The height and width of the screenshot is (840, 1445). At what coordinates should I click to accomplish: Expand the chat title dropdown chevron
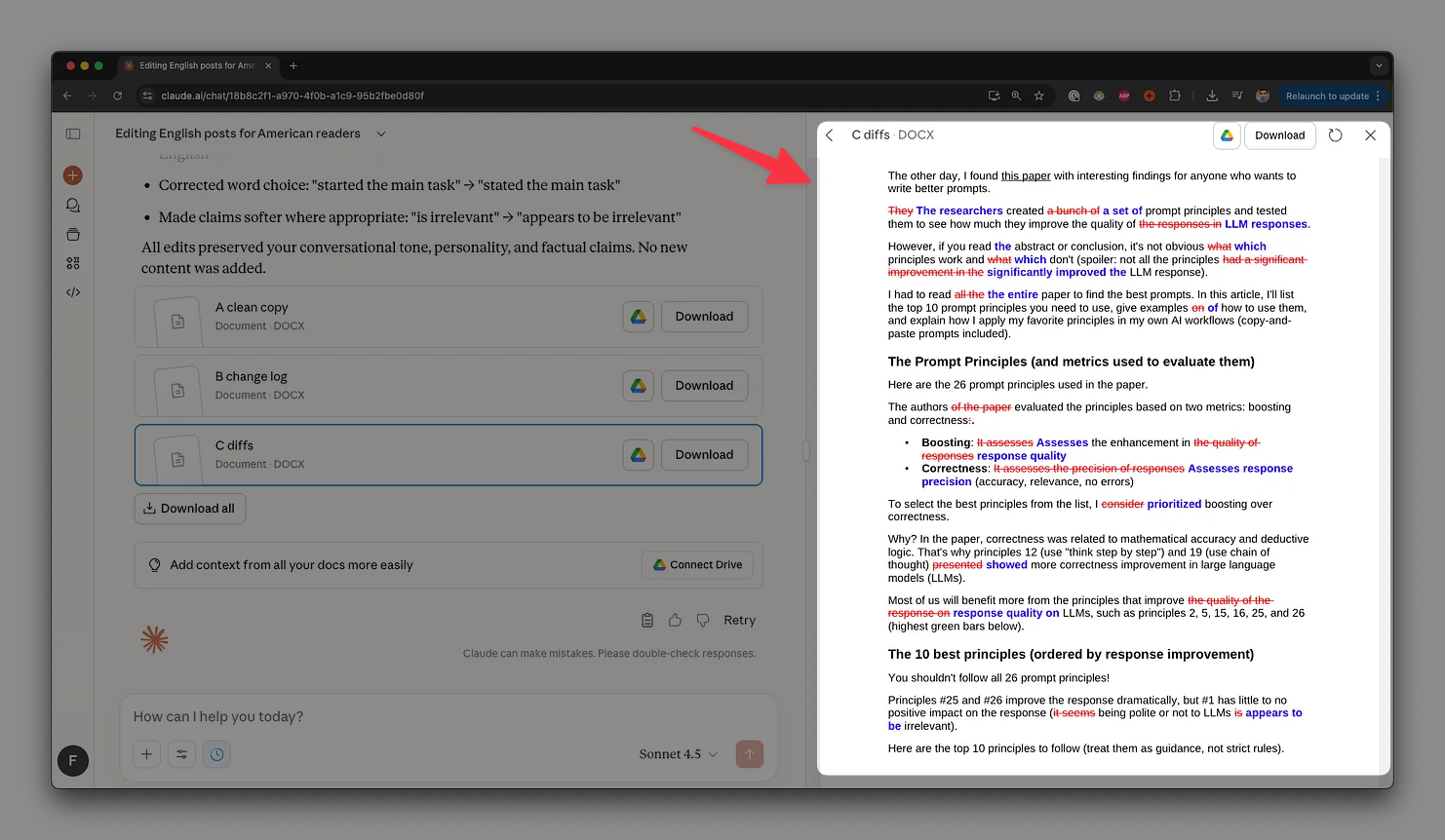pyautogui.click(x=381, y=134)
